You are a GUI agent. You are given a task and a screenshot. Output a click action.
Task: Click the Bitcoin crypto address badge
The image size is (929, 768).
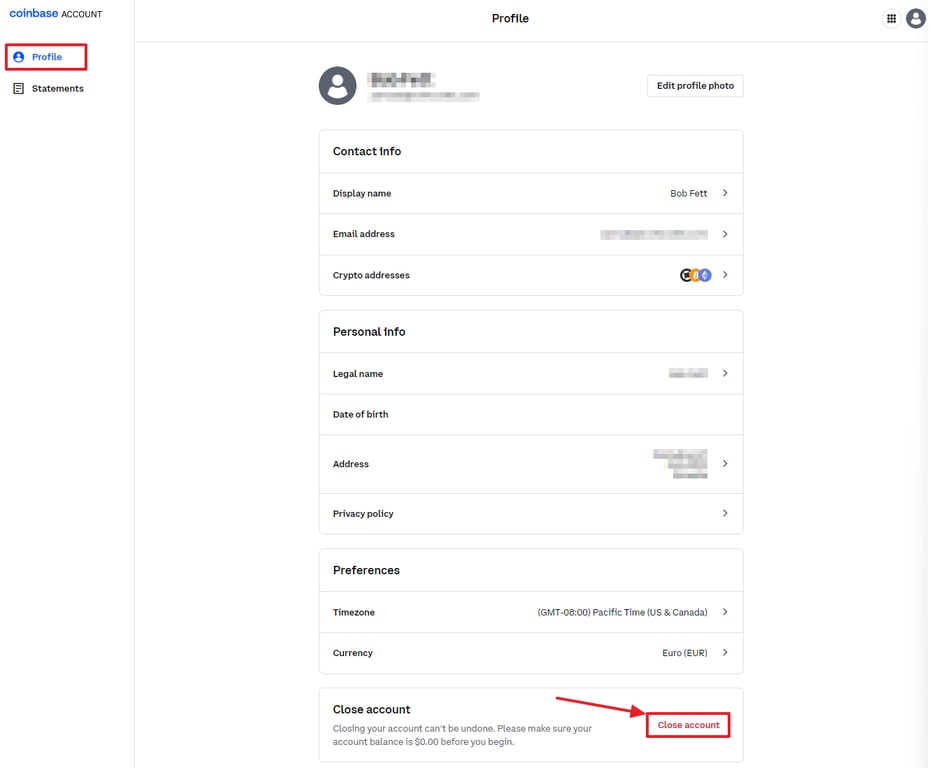(x=694, y=275)
